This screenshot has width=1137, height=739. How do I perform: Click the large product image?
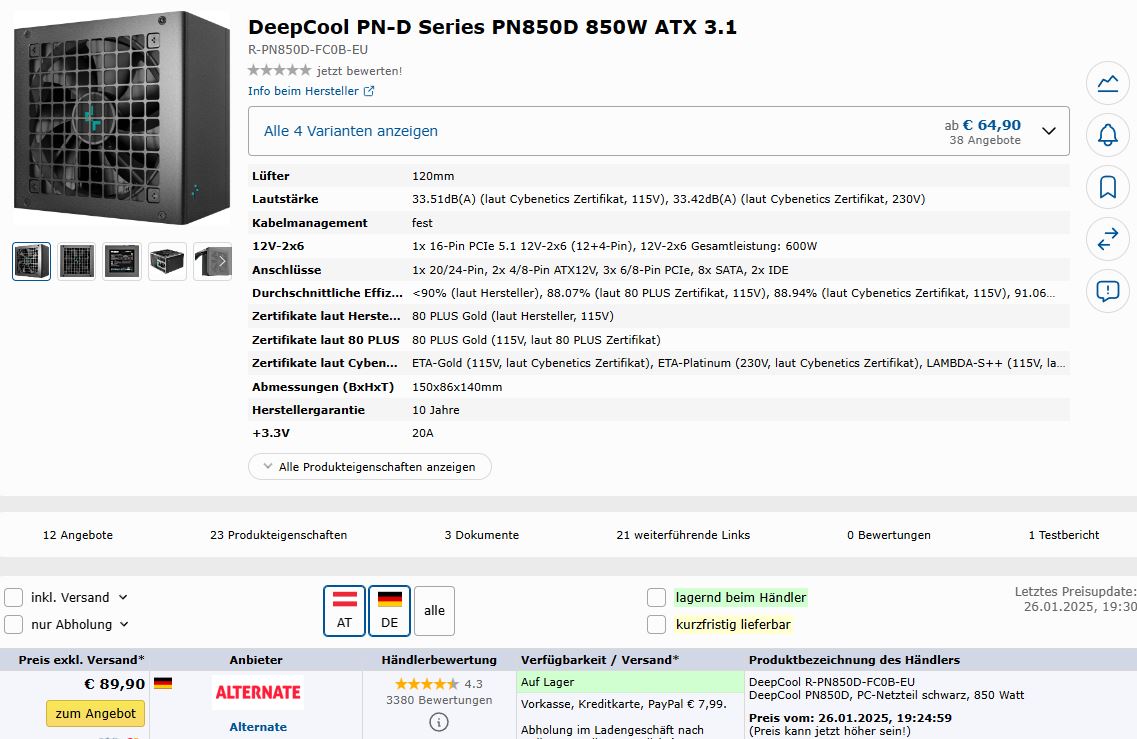pyautogui.click(x=122, y=118)
